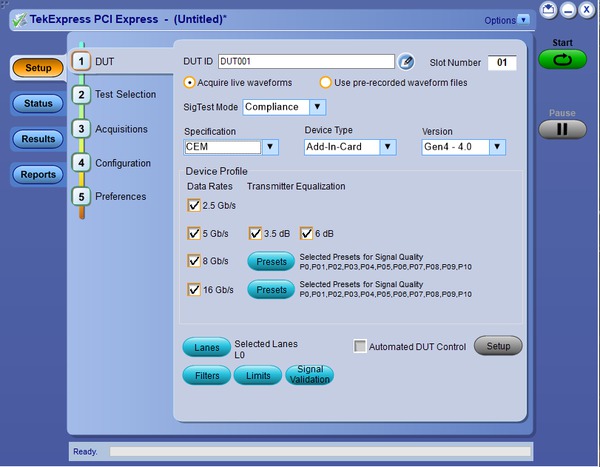Select step 3 number icon
Viewport: 600px width, 467px height.
[x=81, y=129]
